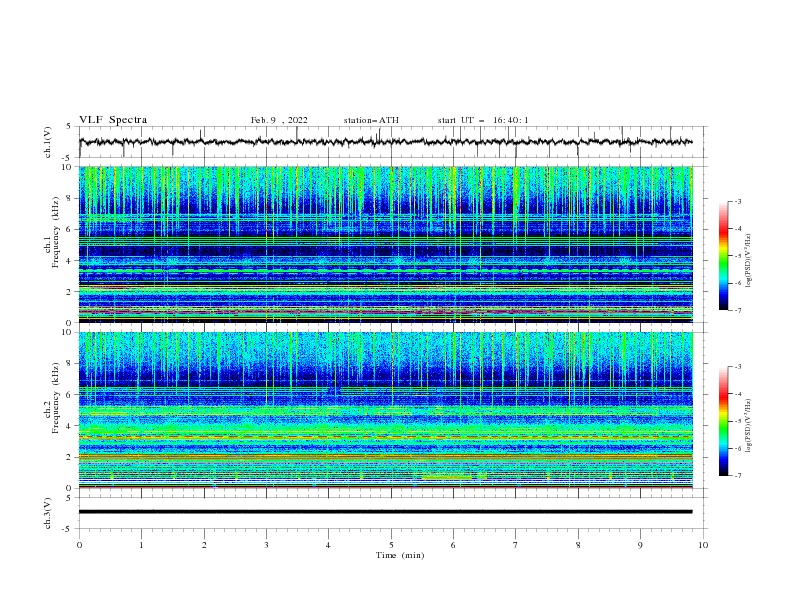Click the time-axis tick label "4"
The height and width of the screenshot is (612, 792).
coord(328,545)
